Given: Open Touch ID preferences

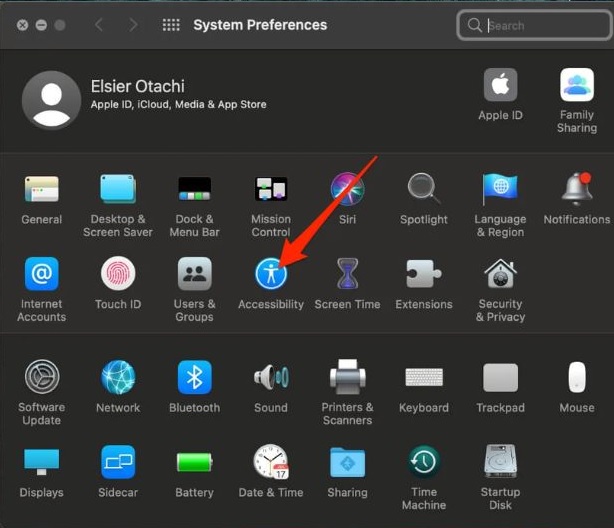Looking at the screenshot, I should (x=118, y=273).
